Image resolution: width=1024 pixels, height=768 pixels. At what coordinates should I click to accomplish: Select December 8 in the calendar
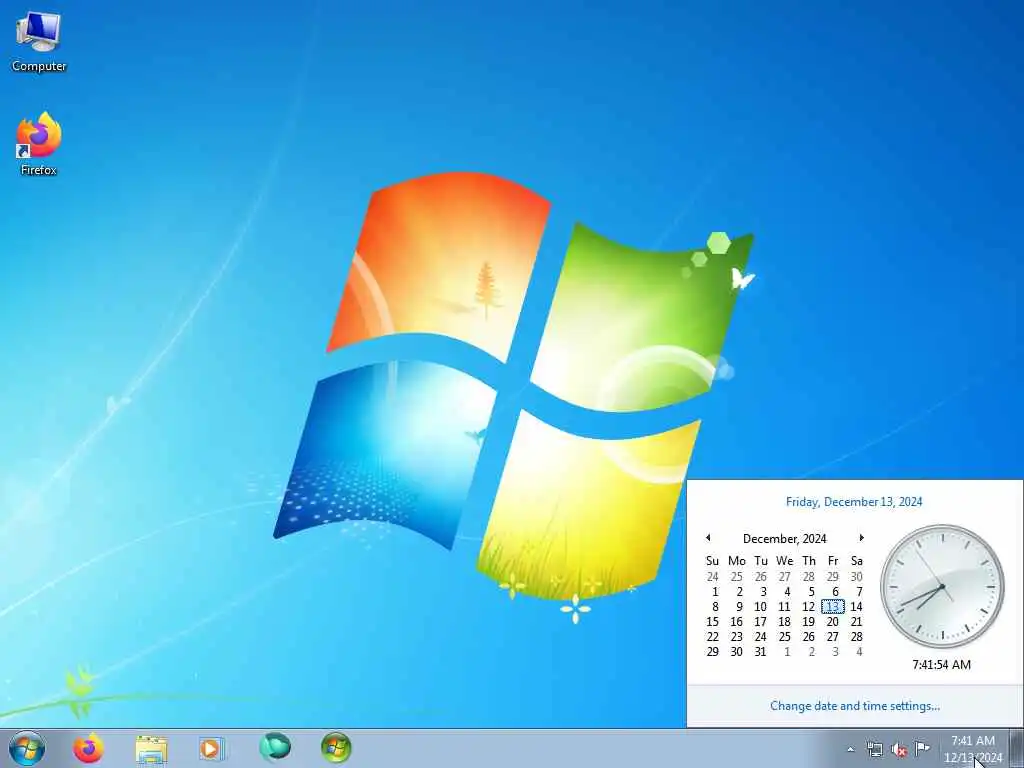[714, 607]
